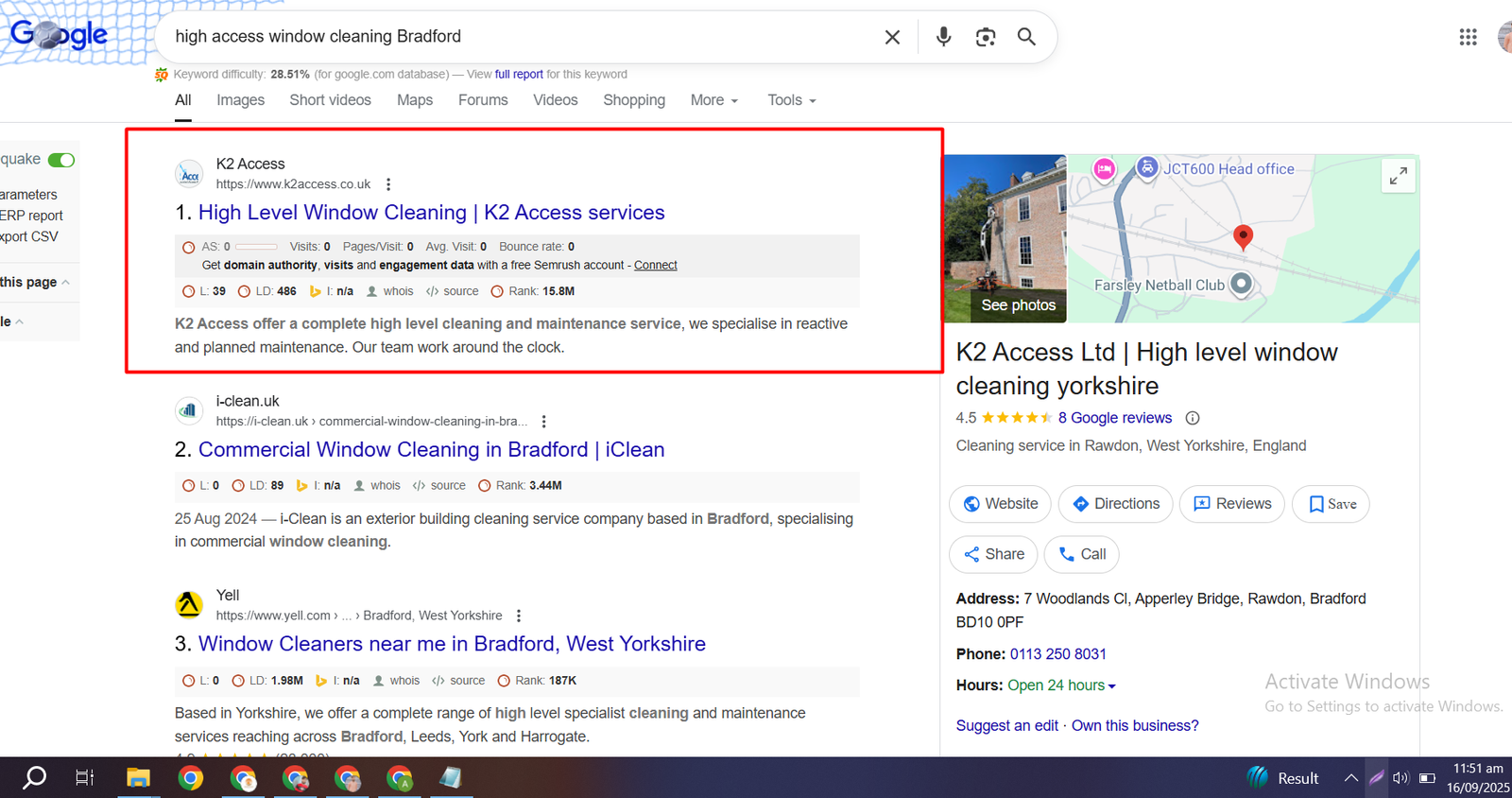Open Google Lens image search icon
Screen dimensions: 1512x798
click(x=985, y=37)
